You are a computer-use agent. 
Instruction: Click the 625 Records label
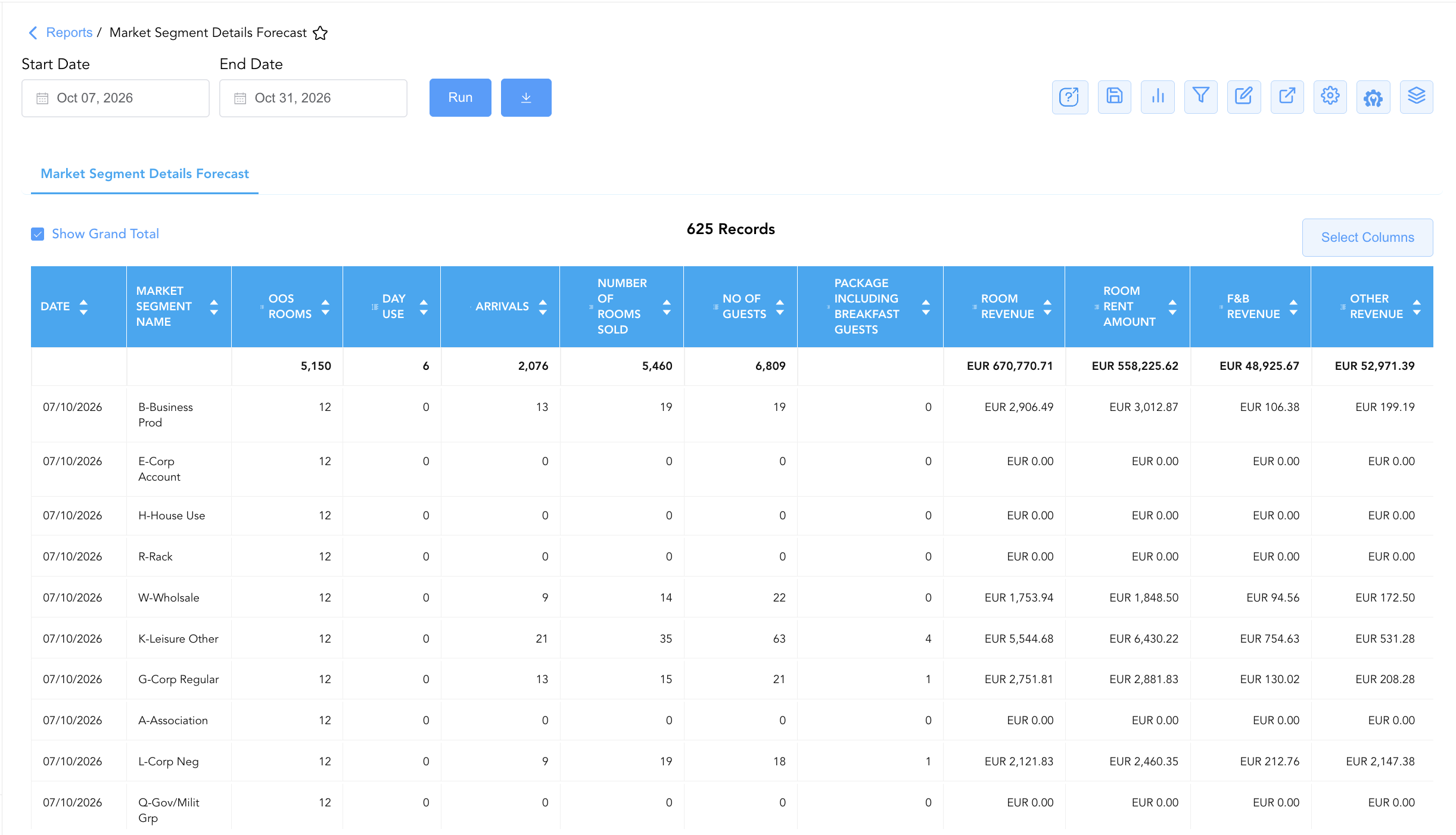(730, 229)
